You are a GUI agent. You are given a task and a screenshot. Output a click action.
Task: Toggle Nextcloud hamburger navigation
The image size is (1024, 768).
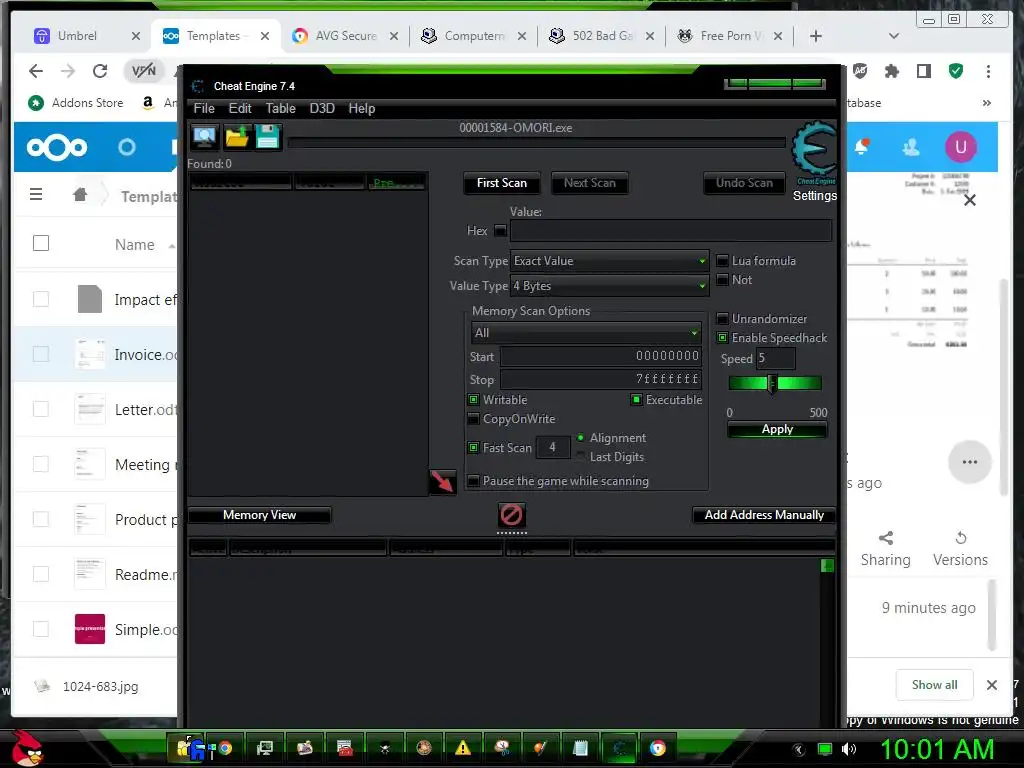tap(36, 195)
